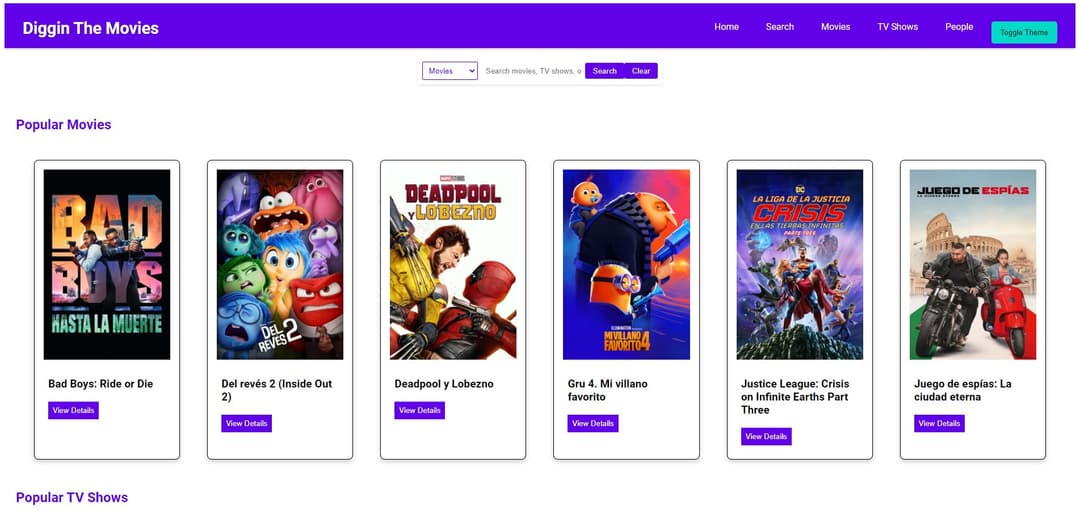Image resolution: width=1080 pixels, height=515 pixels.
Task: Click the Popular TV Shows heading
Action: click(72, 497)
